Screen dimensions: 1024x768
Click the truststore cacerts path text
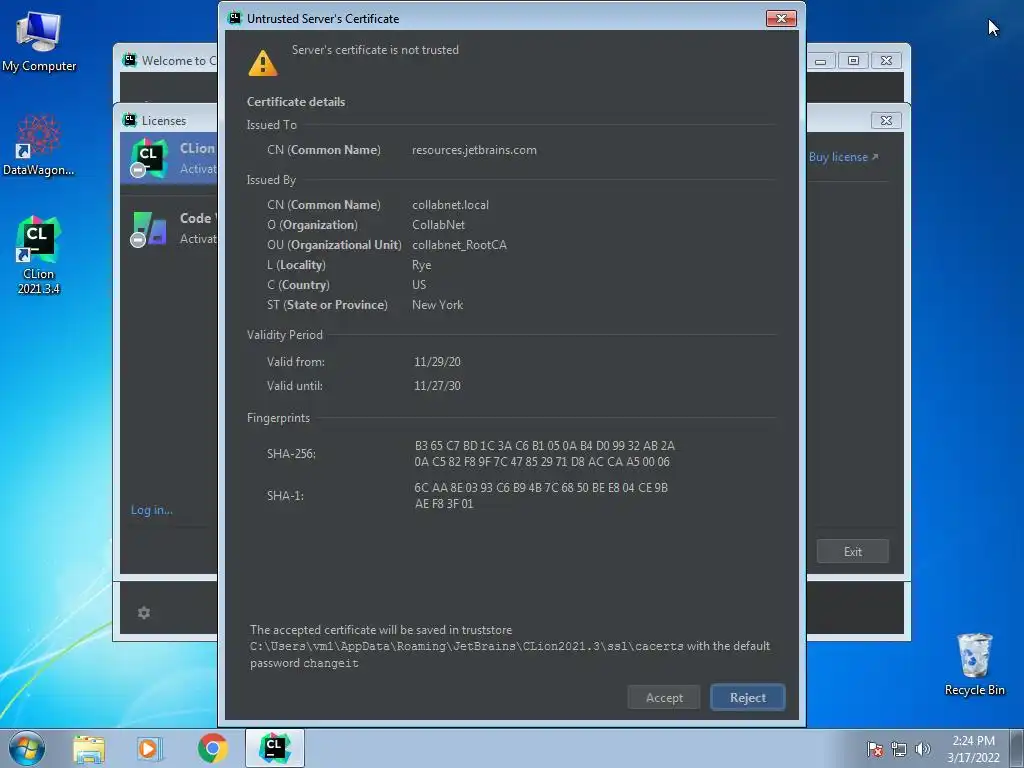[466, 646]
